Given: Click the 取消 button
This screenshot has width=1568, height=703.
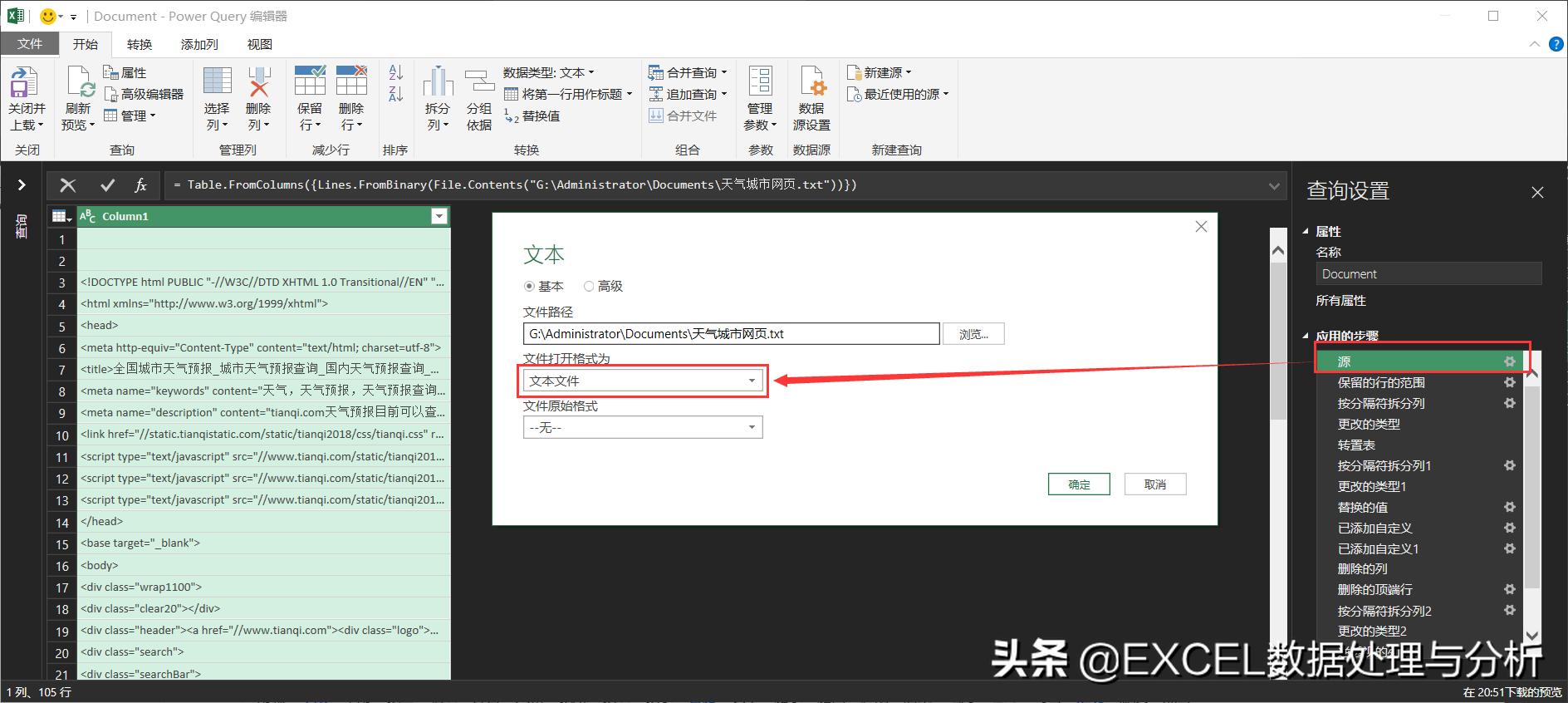Looking at the screenshot, I should point(1155,484).
